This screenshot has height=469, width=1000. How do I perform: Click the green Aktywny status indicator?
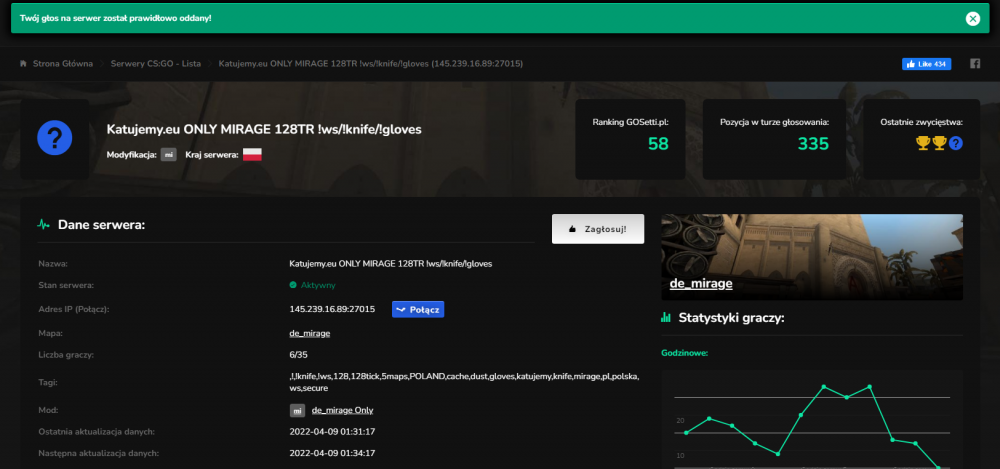tap(312, 285)
